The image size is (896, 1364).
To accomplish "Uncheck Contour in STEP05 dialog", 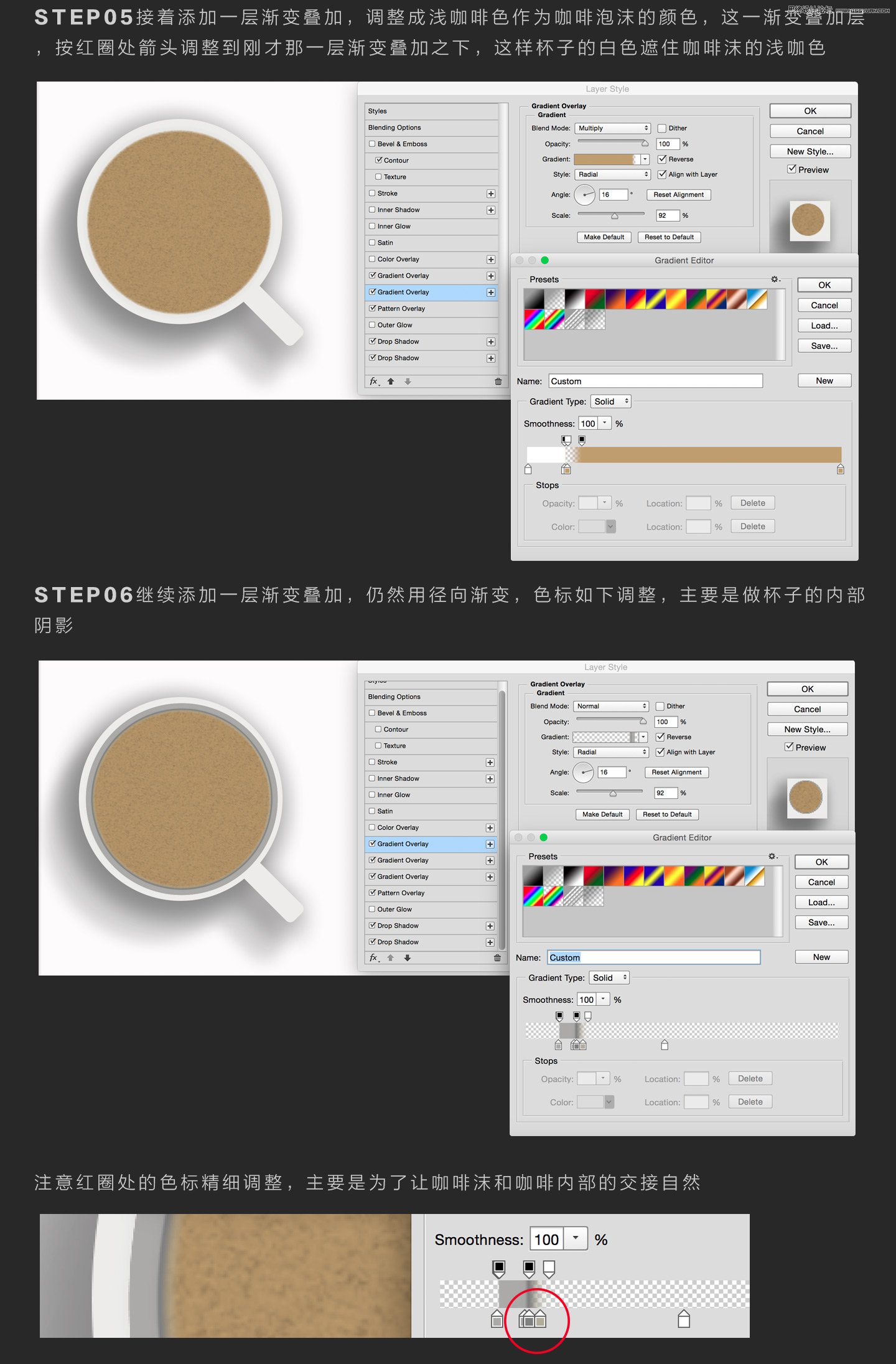I will tap(378, 161).
